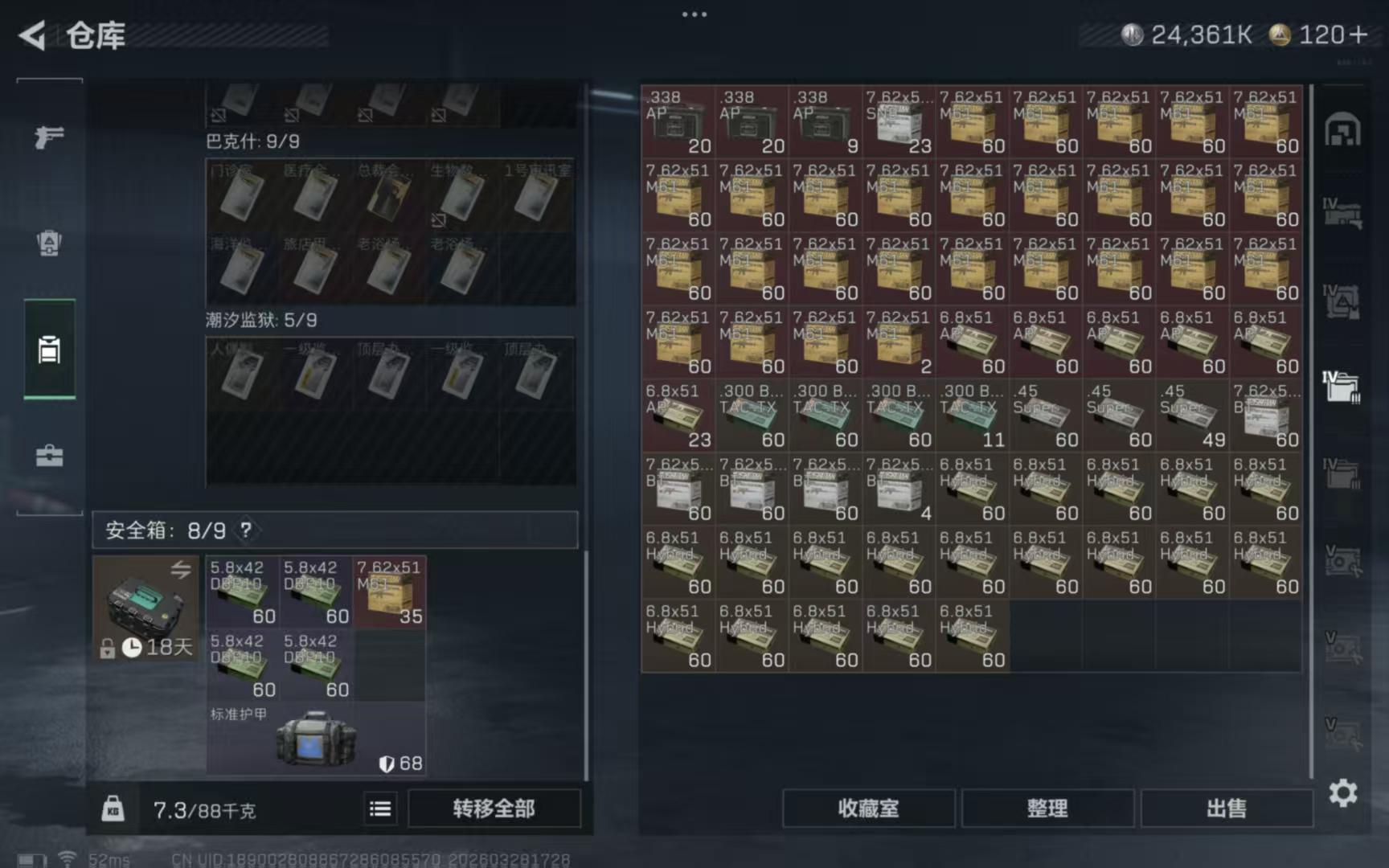
Task: Select the 7.62x51 M61 stack of 35
Action: click(x=389, y=592)
